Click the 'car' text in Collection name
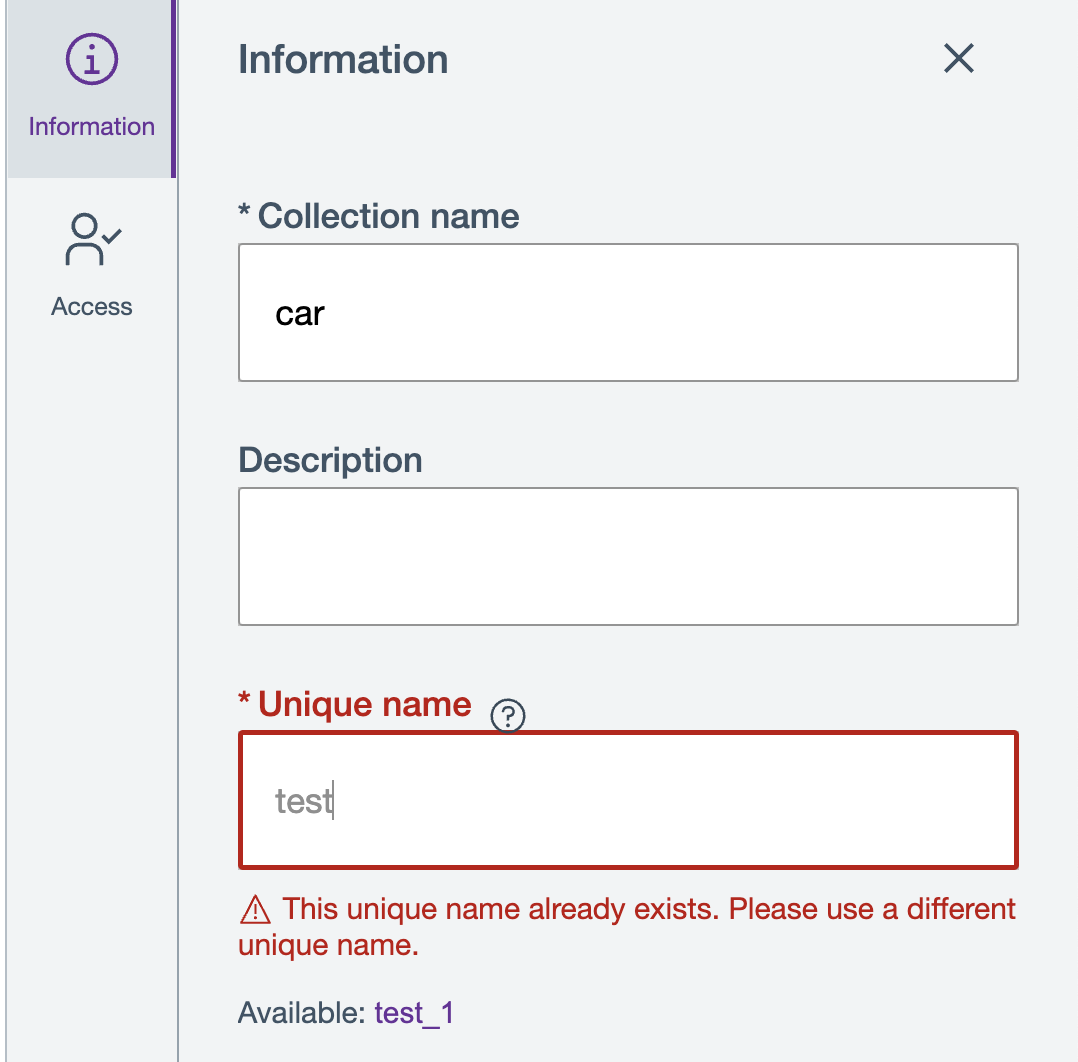The height and width of the screenshot is (1062, 1078). click(x=300, y=314)
